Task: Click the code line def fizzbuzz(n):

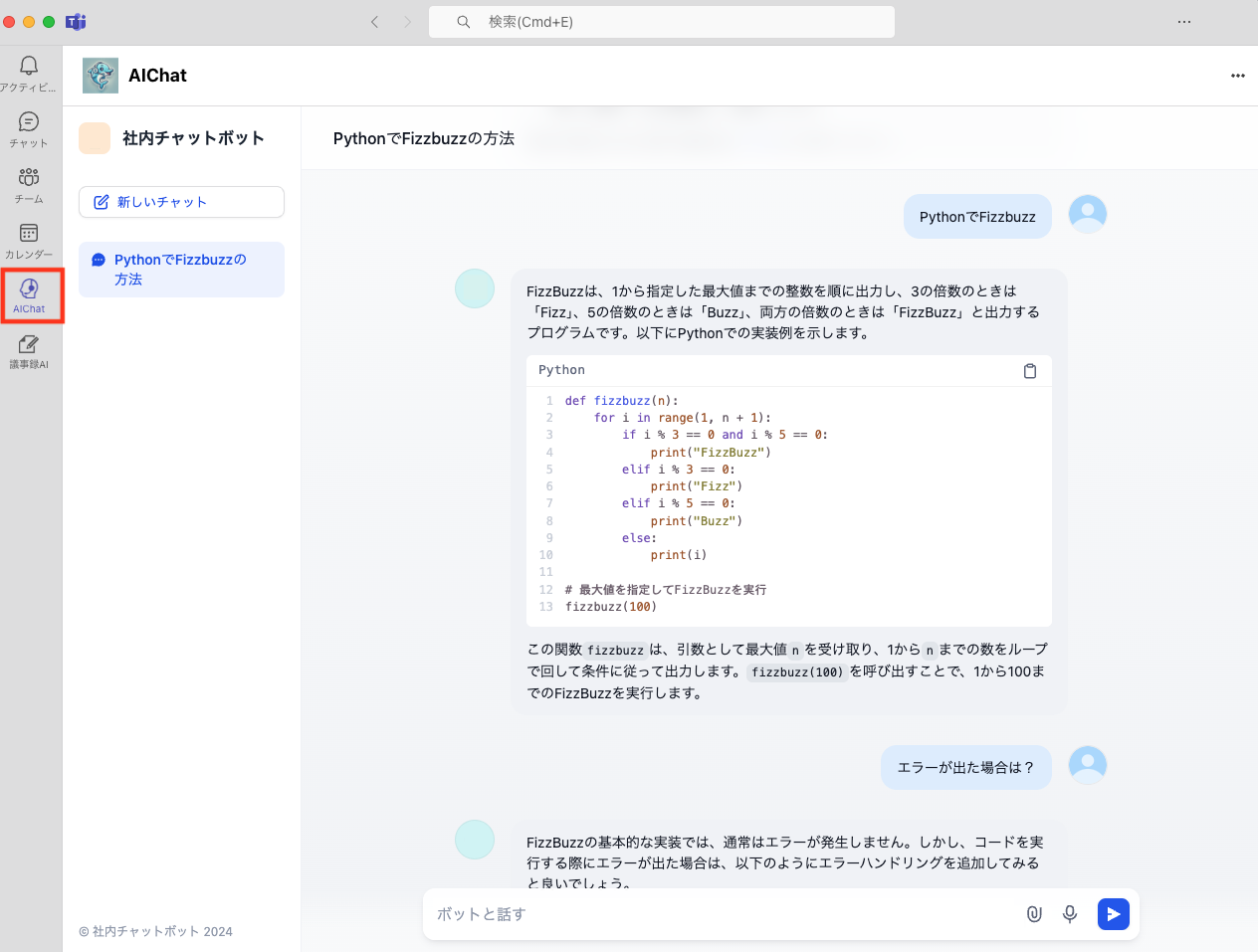Action: tap(621, 401)
